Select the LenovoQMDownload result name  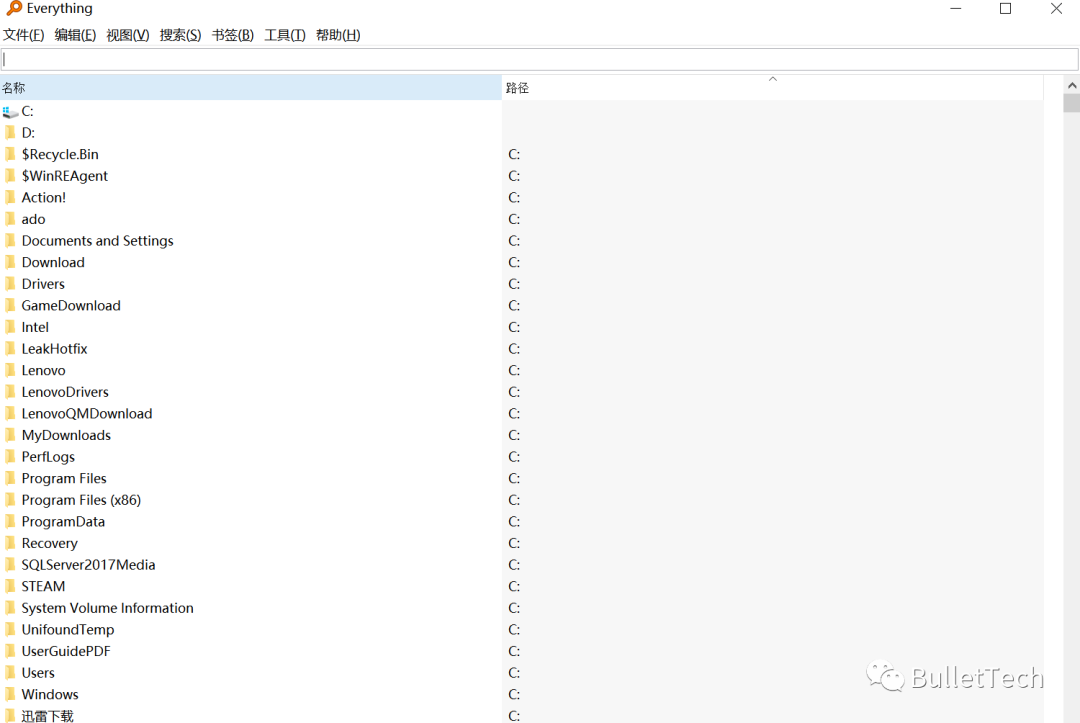[x=87, y=413]
